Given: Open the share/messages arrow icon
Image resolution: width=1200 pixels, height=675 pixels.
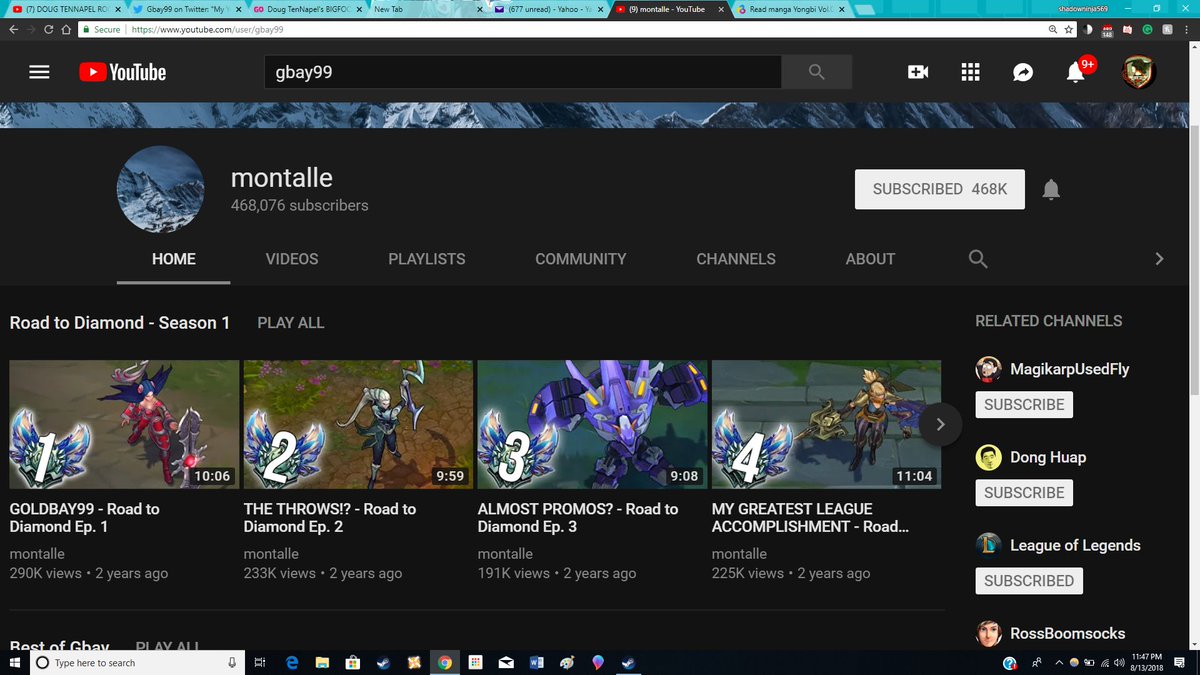Looking at the screenshot, I should [1022, 72].
